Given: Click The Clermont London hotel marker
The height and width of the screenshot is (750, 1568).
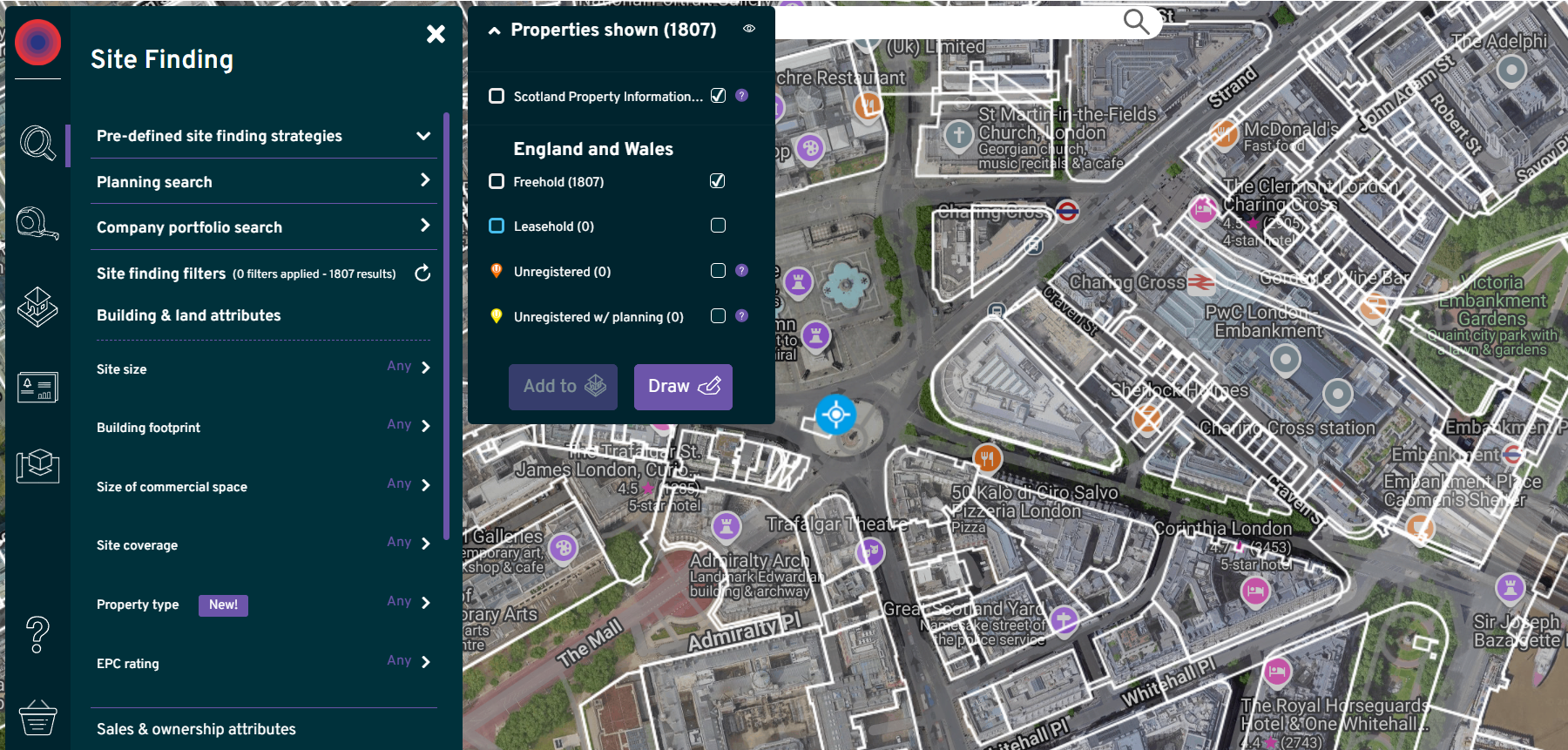Looking at the screenshot, I should 1203,210.
